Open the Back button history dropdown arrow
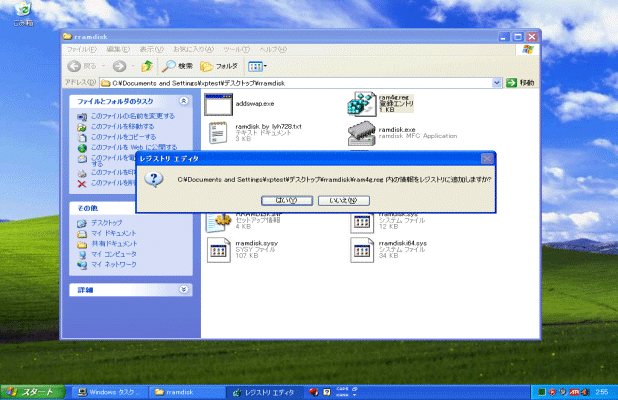The image size is (618, 400). point(104,66)
